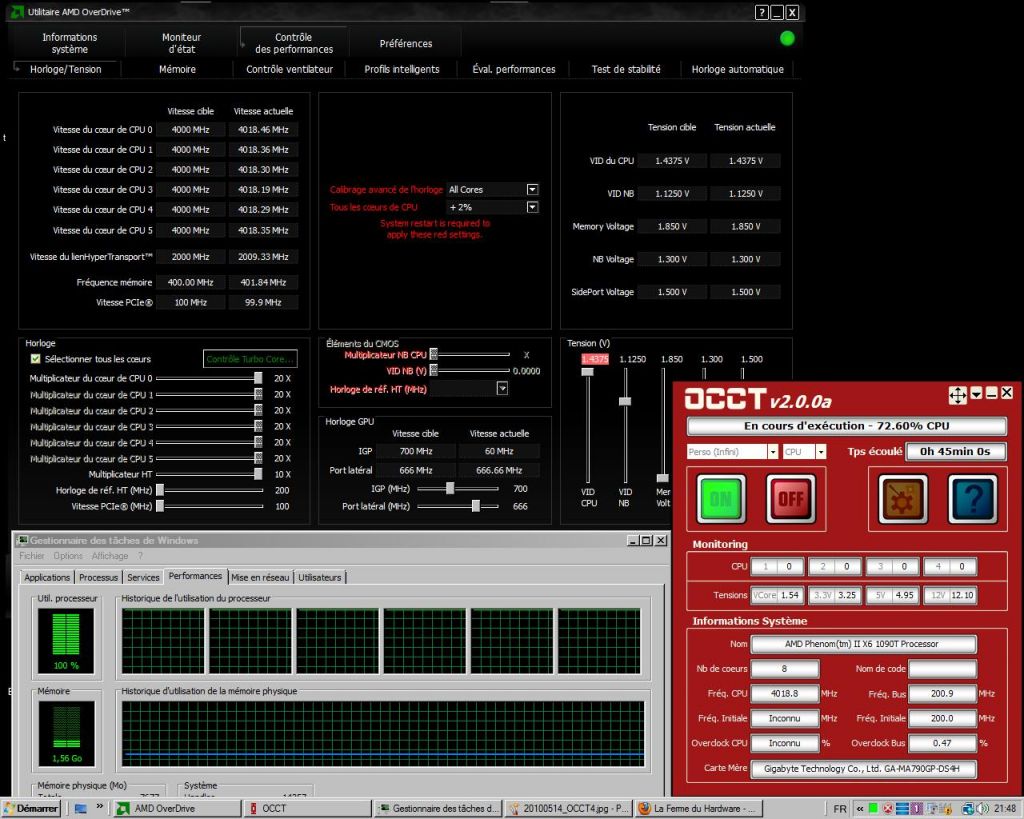Switch to Éval. performances sub-tab
Image resolution: width=1024 pixels, height=819 pixels.
[514, 69]
